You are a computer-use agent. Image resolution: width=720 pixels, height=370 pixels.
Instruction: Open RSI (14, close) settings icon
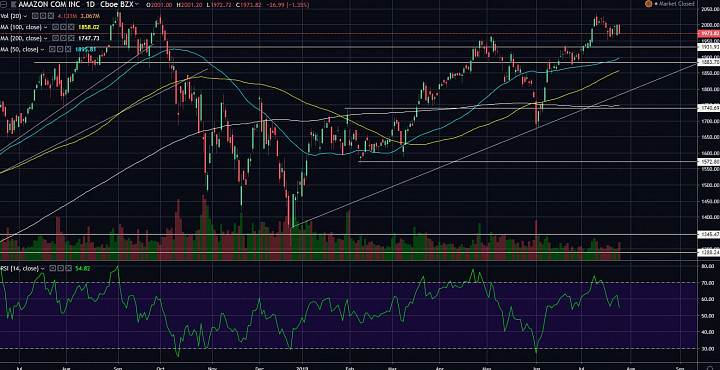(61, 268)
